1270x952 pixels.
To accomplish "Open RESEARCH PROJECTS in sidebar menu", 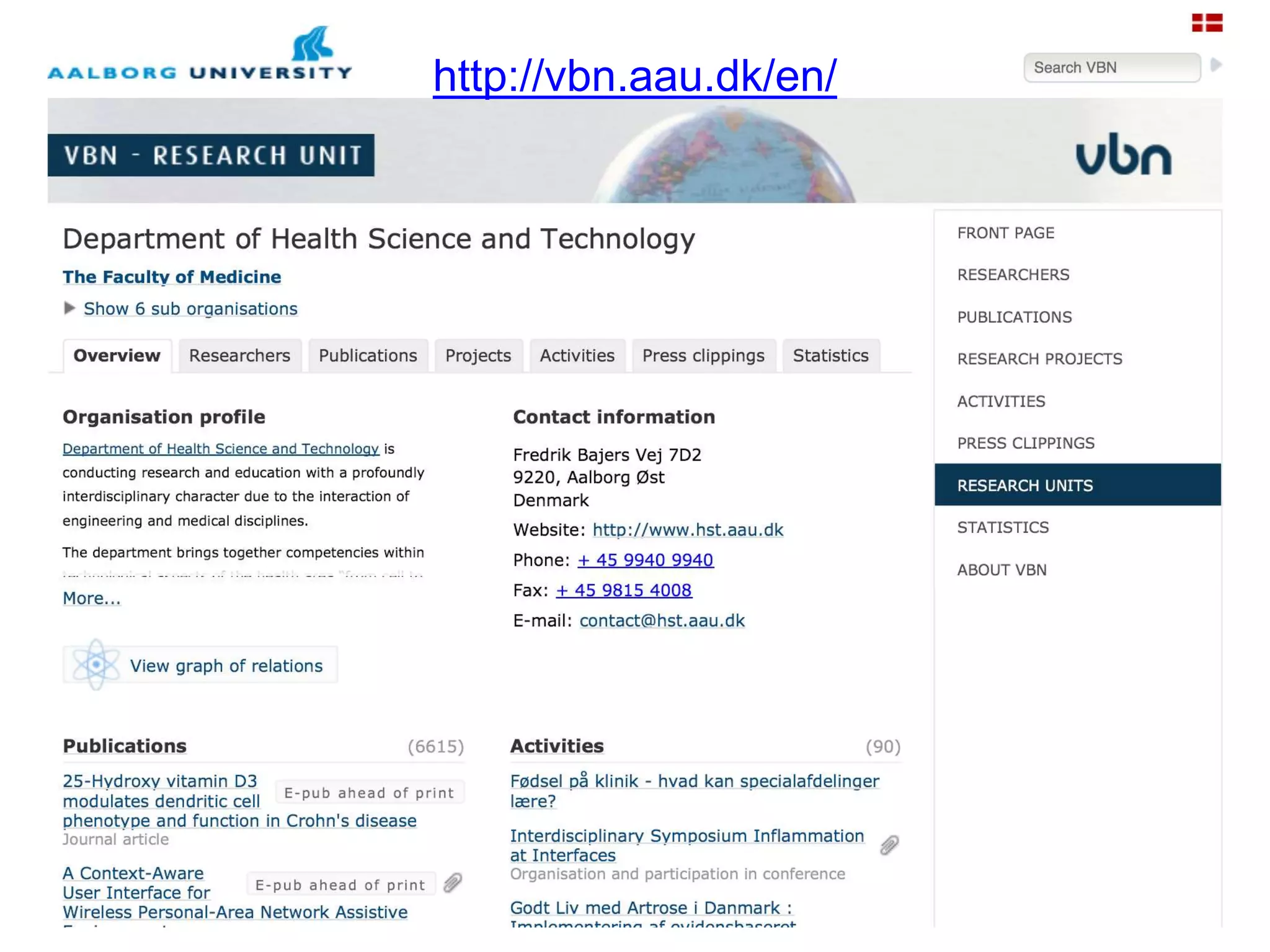I will tap(1039, 359).
